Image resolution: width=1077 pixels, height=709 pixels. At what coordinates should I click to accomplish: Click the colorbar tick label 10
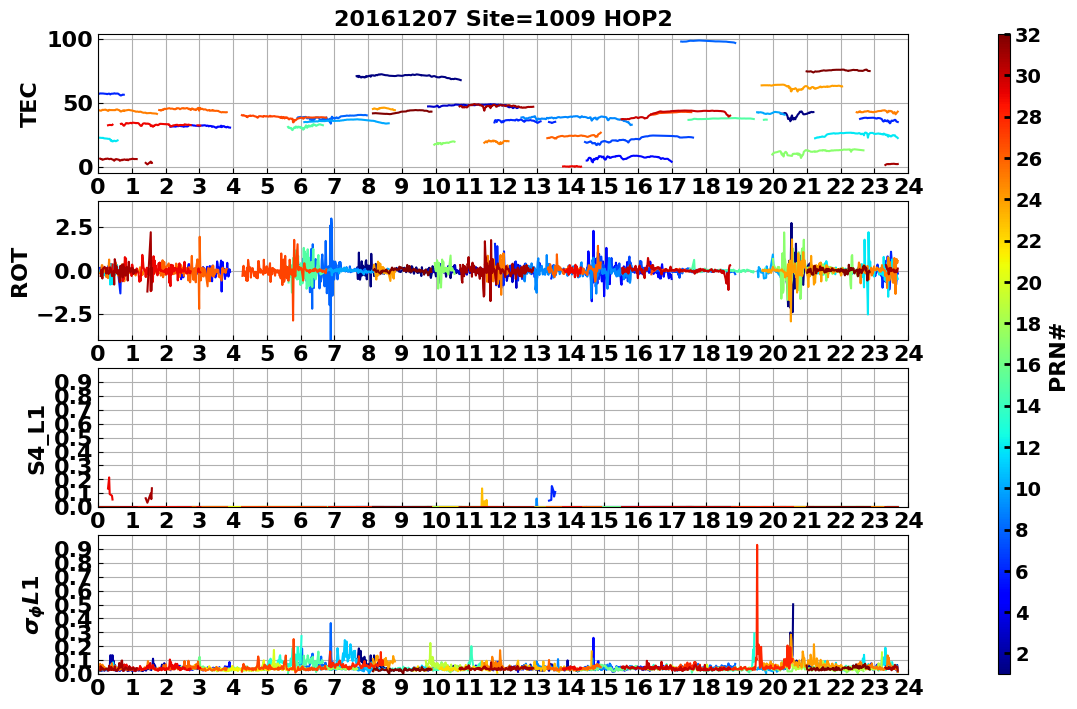[1028, 488]
